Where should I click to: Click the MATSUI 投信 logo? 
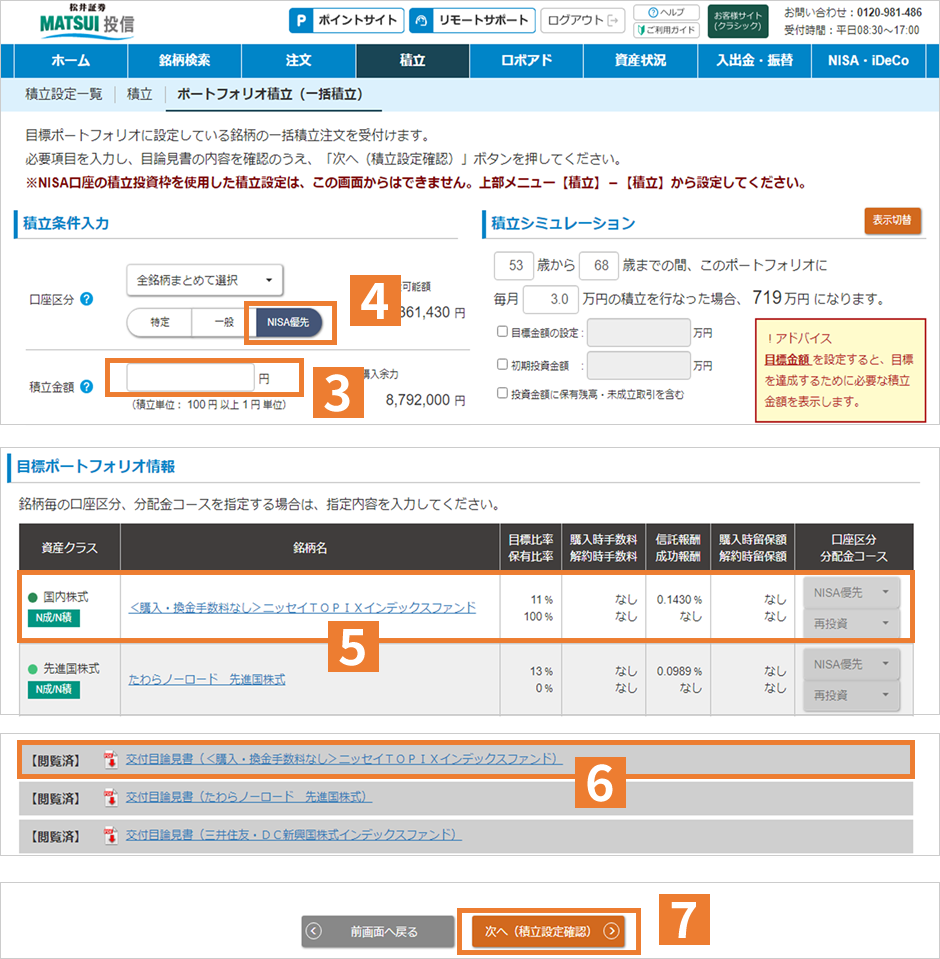tap(86, 21)
